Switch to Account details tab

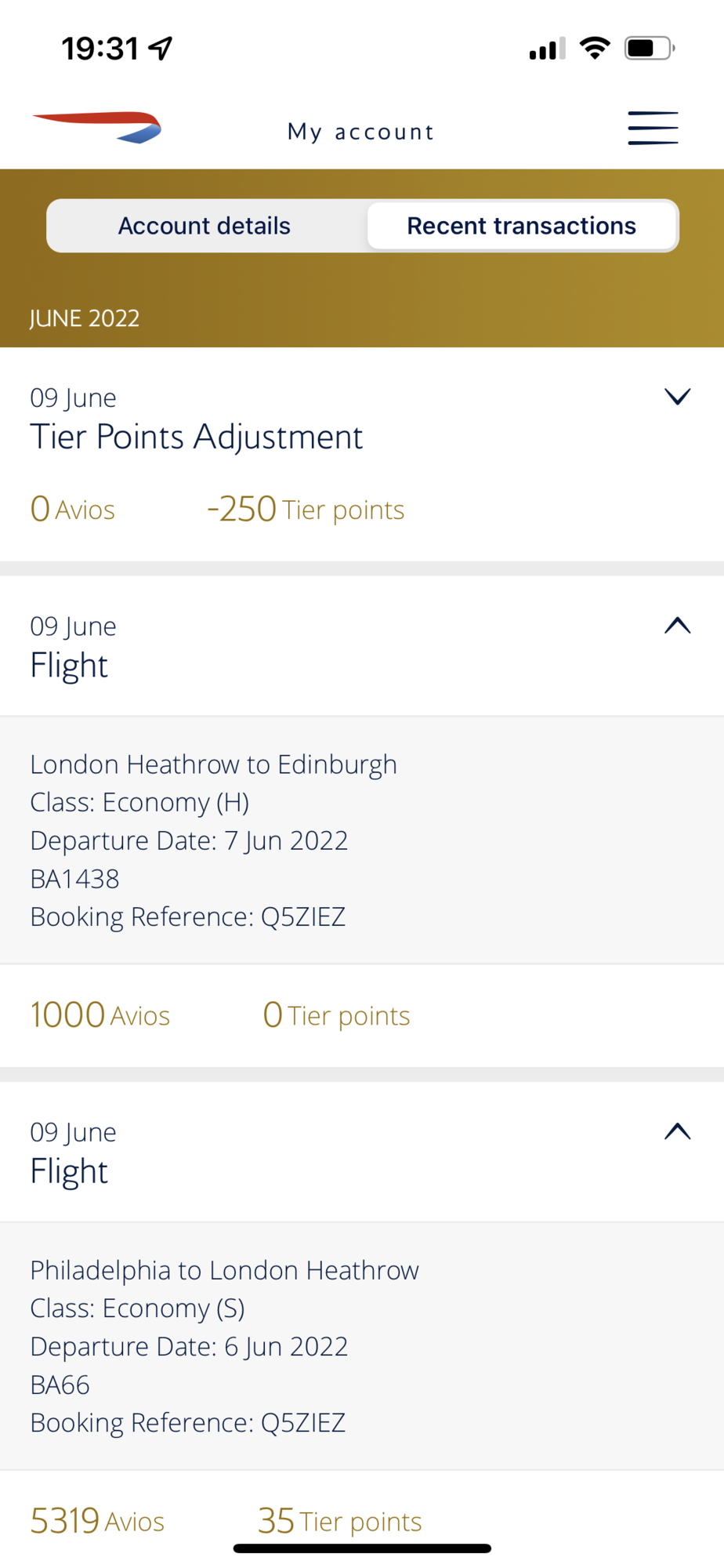click(205, 226)
